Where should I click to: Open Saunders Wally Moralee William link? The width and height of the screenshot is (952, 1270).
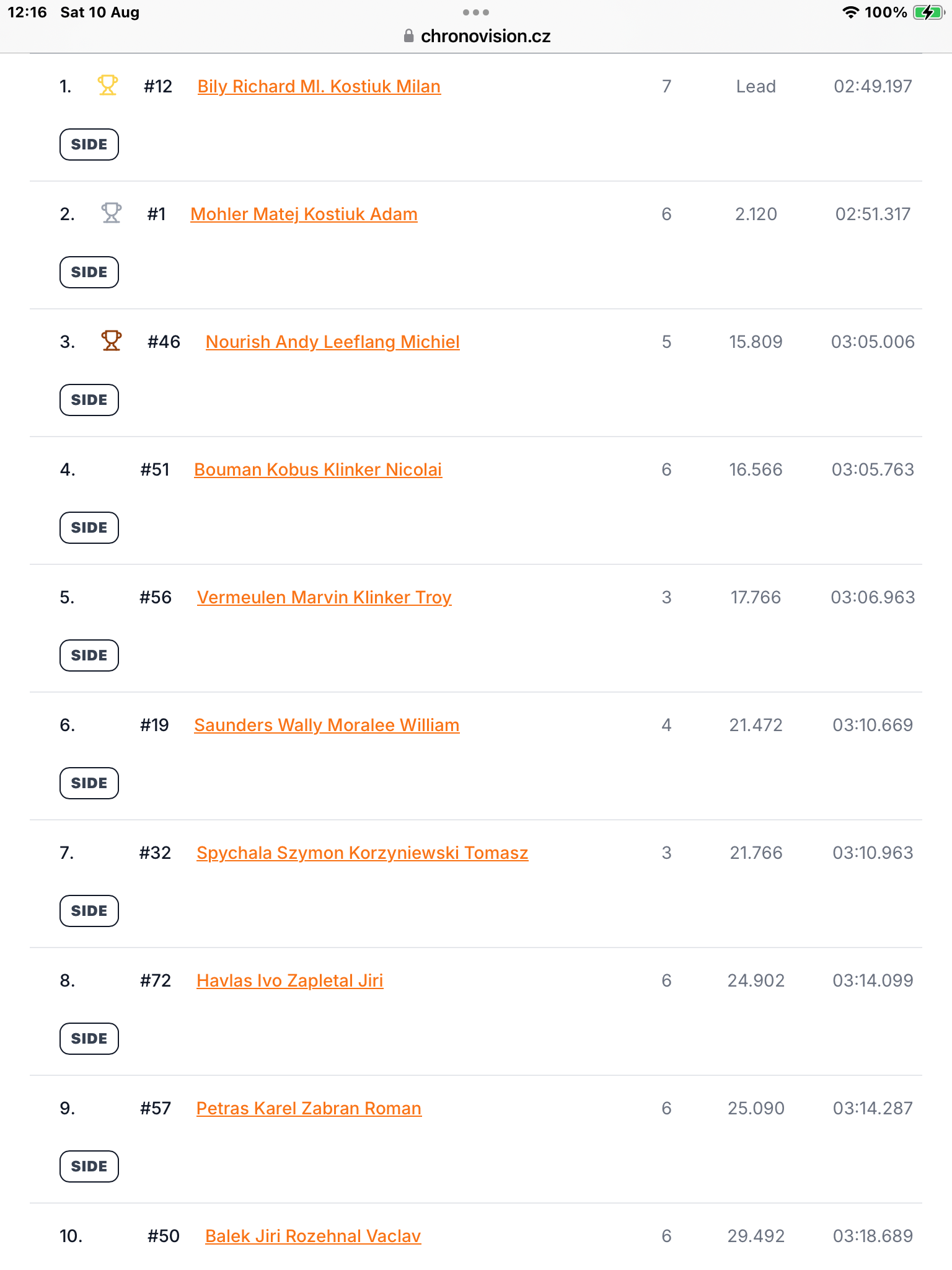tap(327, 726)
